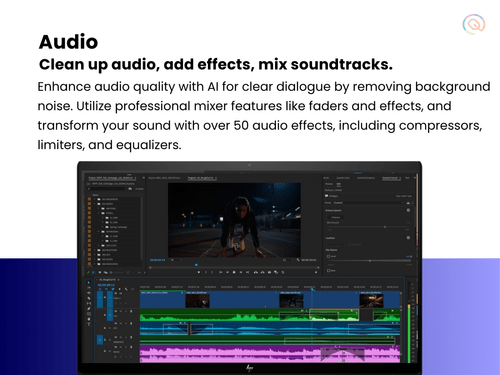Click the Project panel thumbnail zoom slider
The height and width of the screenshot is (375, 500).
click(117, 272)
